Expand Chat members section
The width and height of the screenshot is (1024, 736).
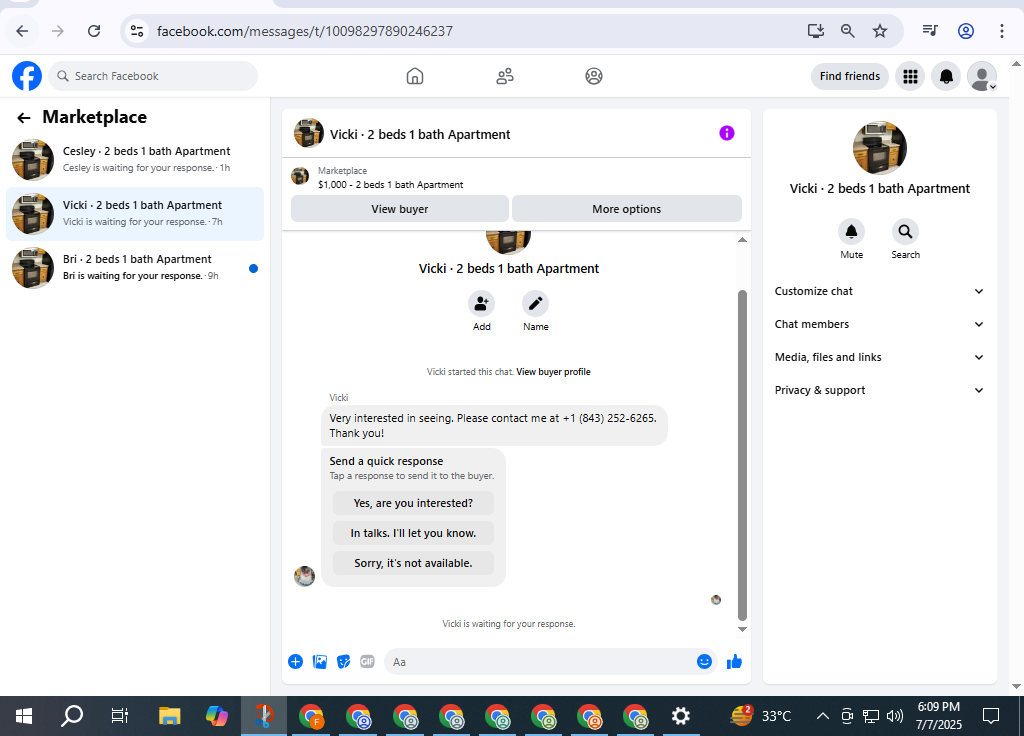click(x=879, y=325)
